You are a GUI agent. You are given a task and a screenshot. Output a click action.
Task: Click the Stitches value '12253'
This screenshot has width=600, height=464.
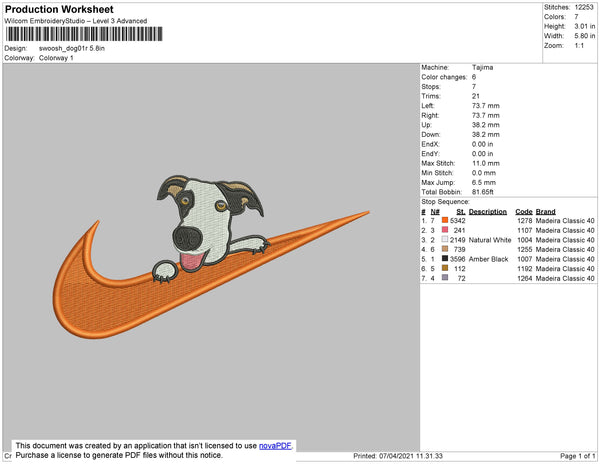coord(584,7)
